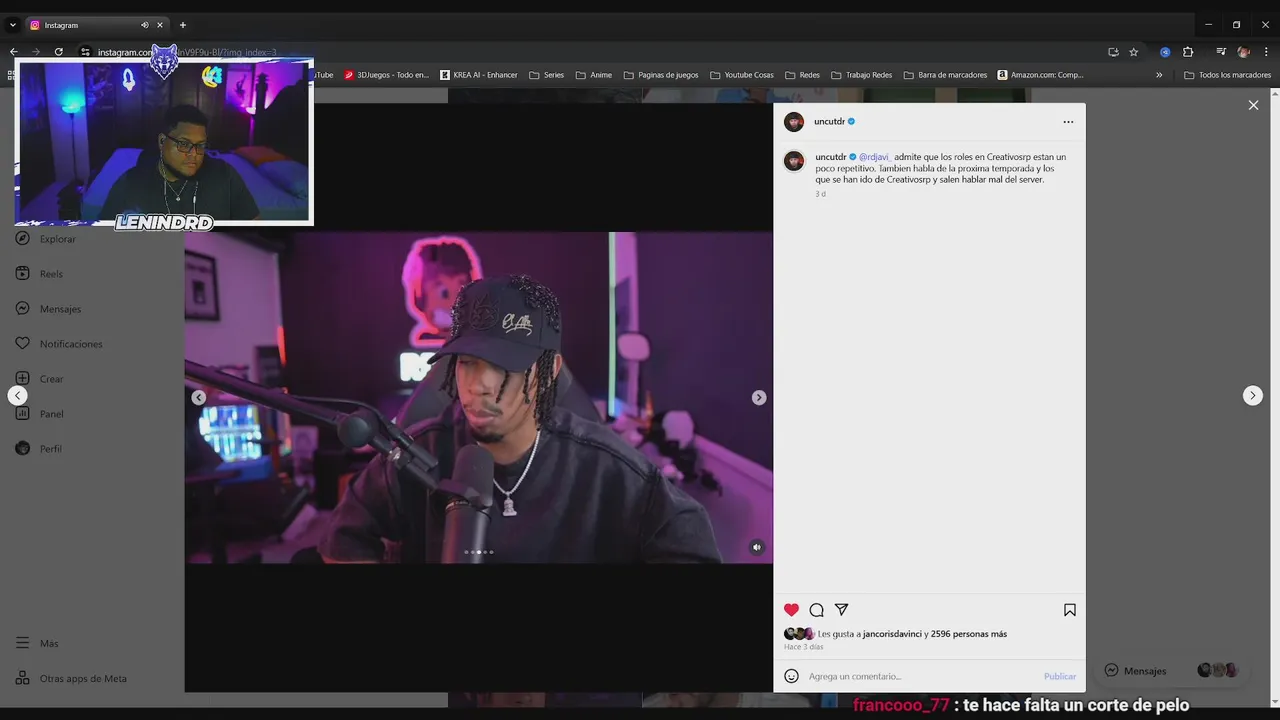Click browser back arrow
This screenshot has width=1280, height=720.
point(13,52)
